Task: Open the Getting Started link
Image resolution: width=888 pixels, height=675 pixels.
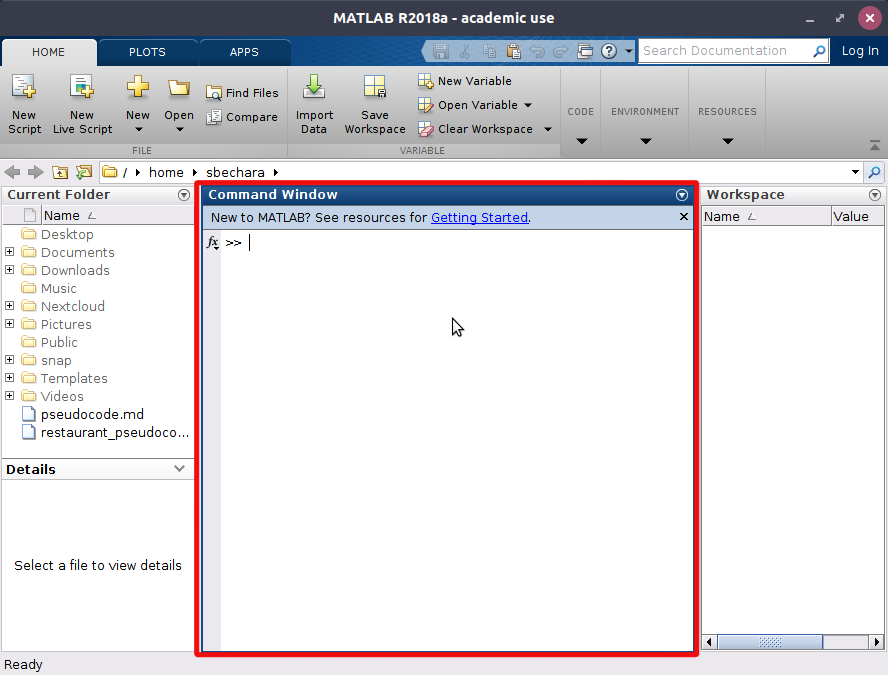Action: [479, 217]
